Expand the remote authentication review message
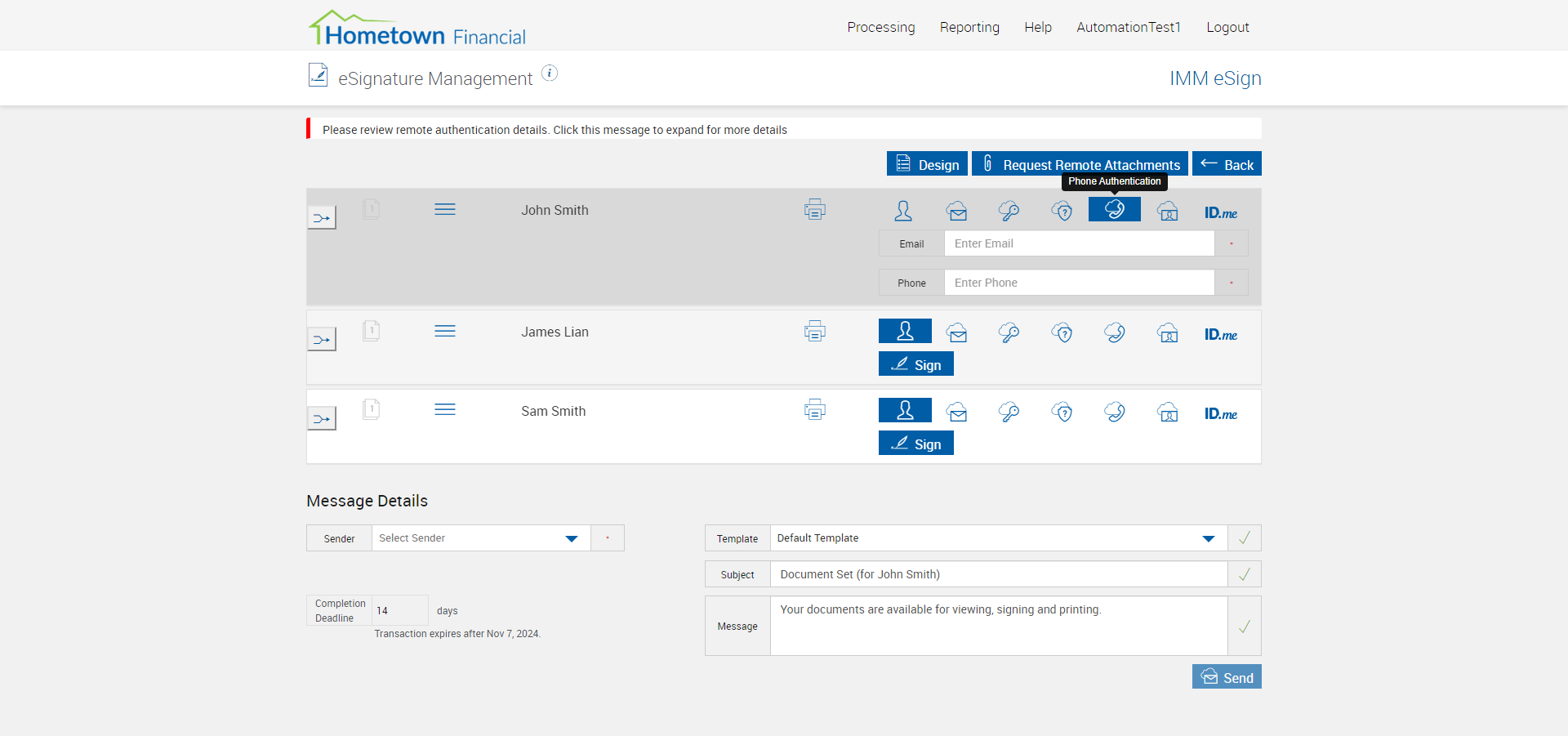The height and width of the screenshot is (736, 1568). (784, 129)
